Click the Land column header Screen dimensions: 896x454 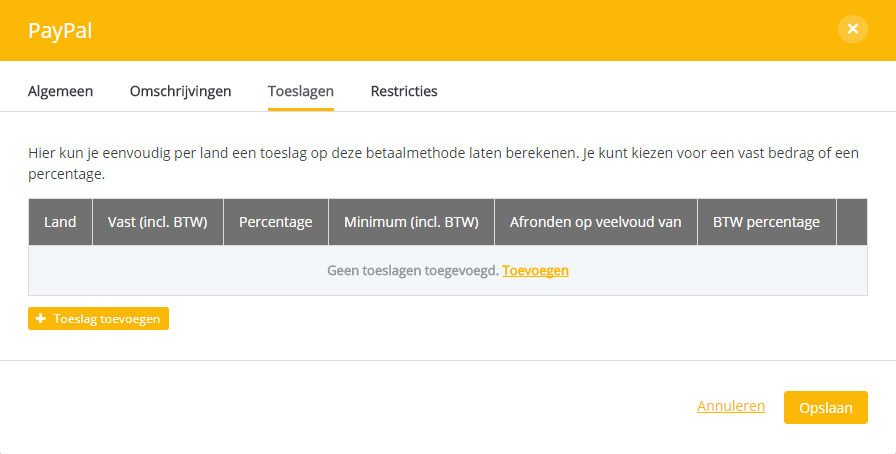coord(60,222)
